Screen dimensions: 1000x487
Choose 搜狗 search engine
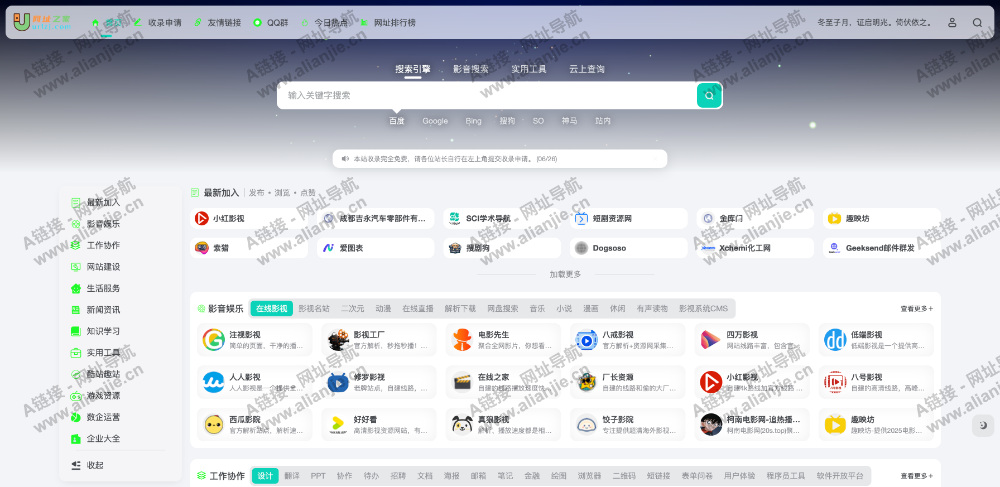point(507,121)
